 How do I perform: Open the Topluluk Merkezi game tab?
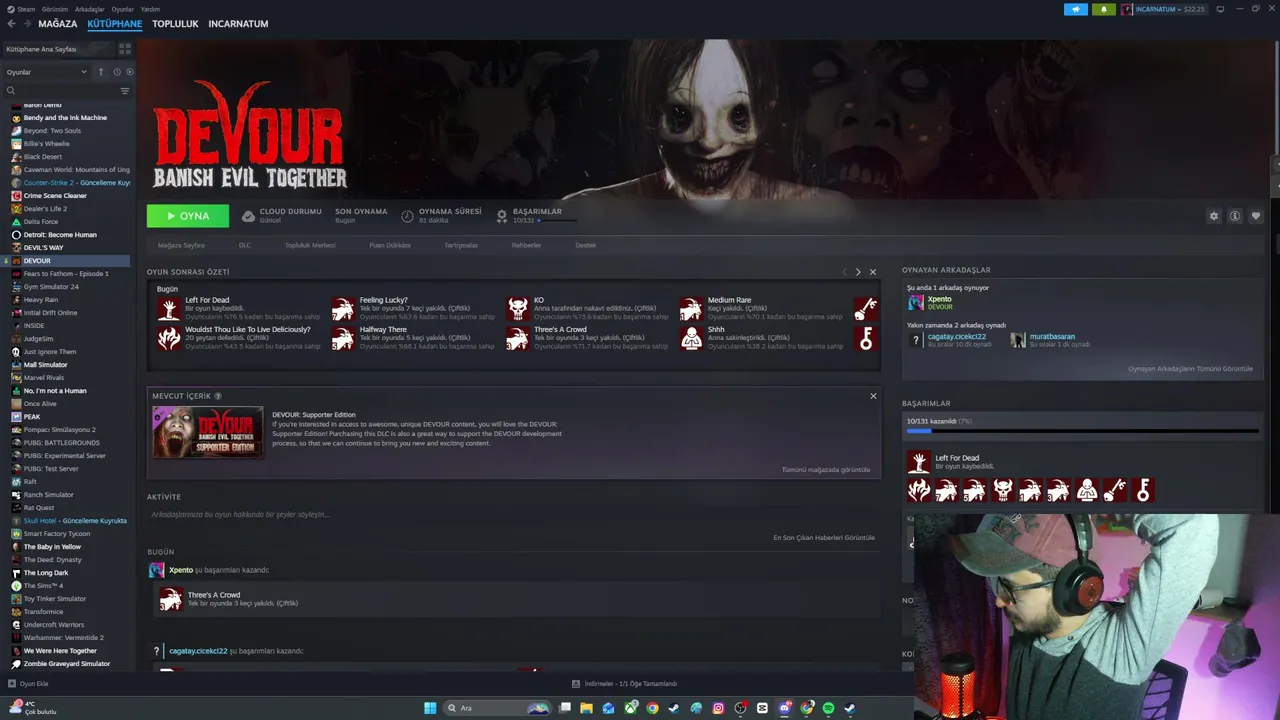point(310,245)
